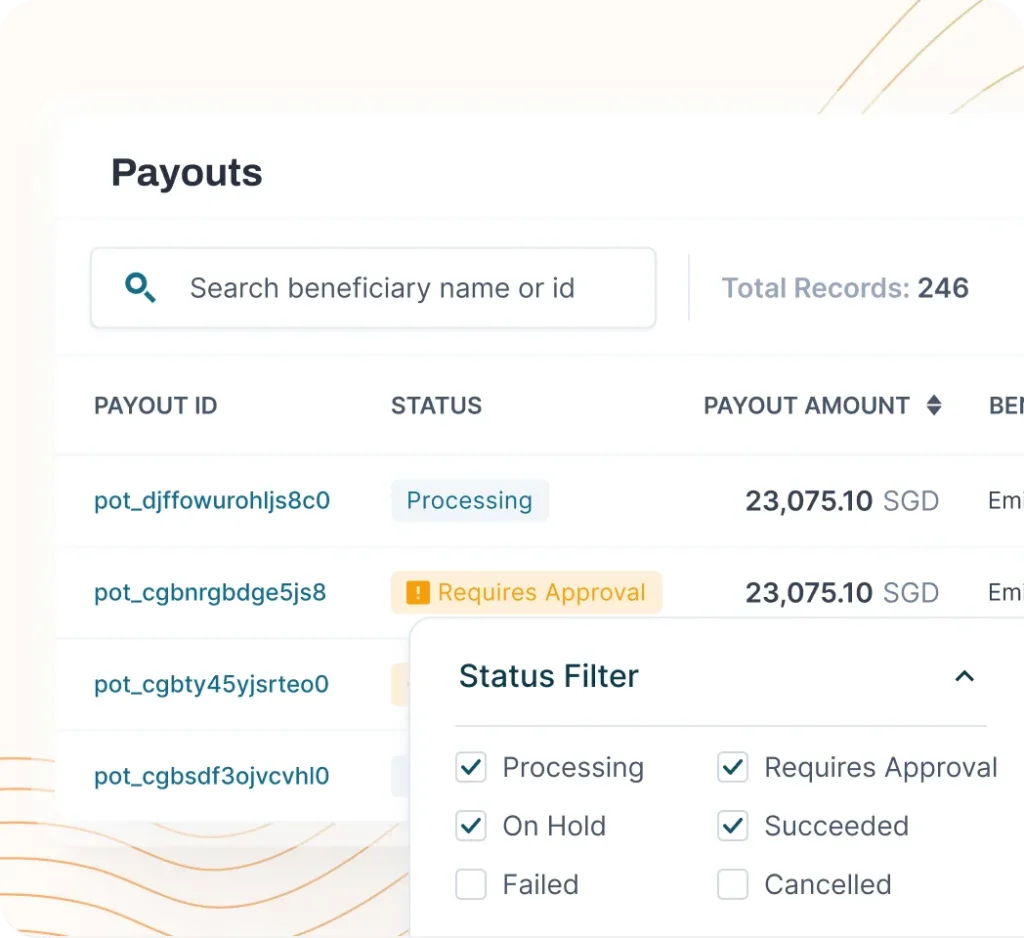The image size is (1024, 938).
Task: Uncheck the On Hold checkbox
Action: pyautogui.click(x=471, y=826)
